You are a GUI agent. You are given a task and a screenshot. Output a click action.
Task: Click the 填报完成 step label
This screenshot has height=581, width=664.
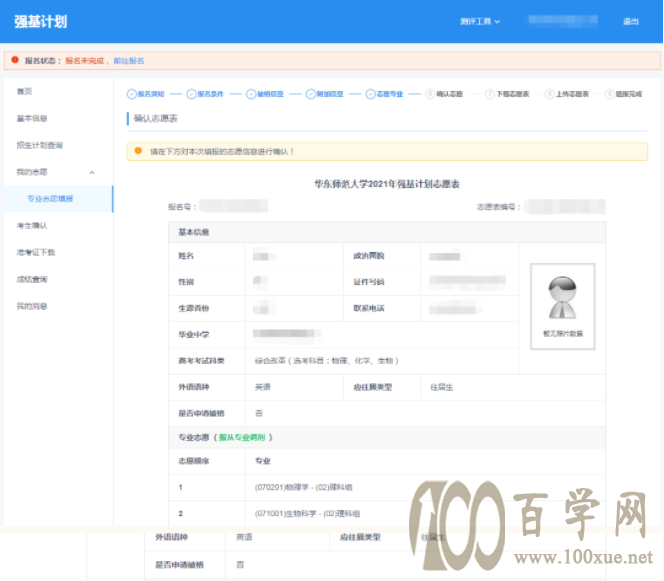point(629,94)
